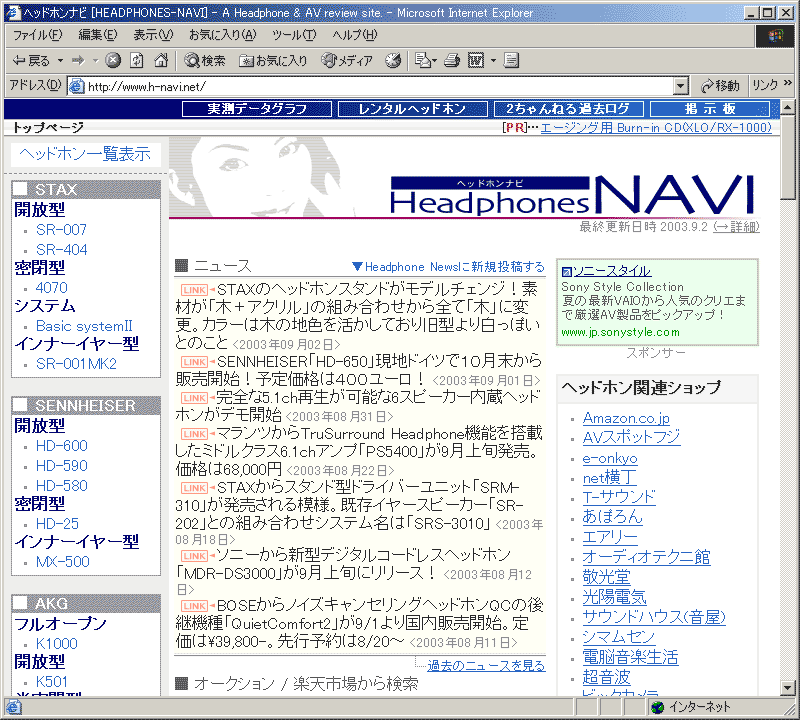Open the Forward button history dropdown arrow

[x=95, y=61]
